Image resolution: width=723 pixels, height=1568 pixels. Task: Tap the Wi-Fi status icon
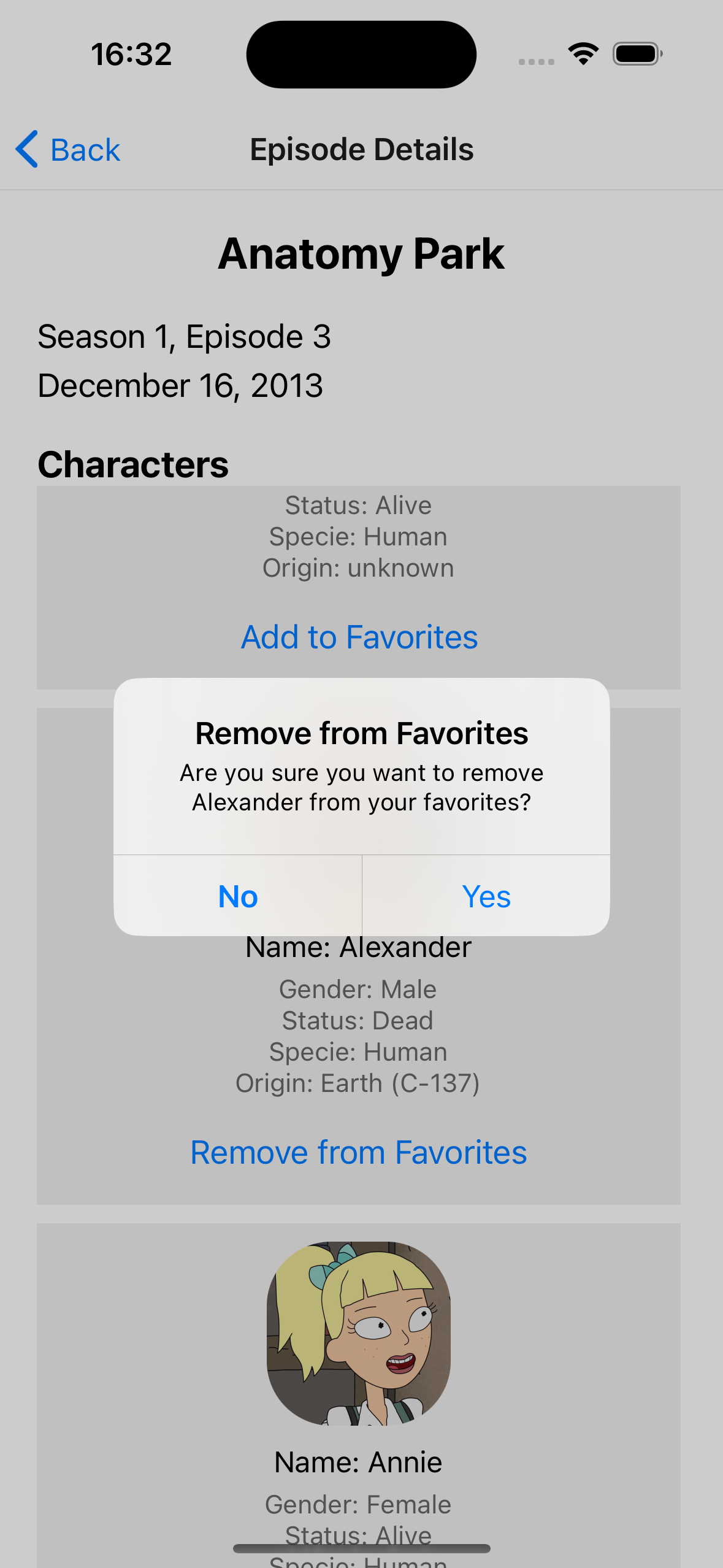583,54
